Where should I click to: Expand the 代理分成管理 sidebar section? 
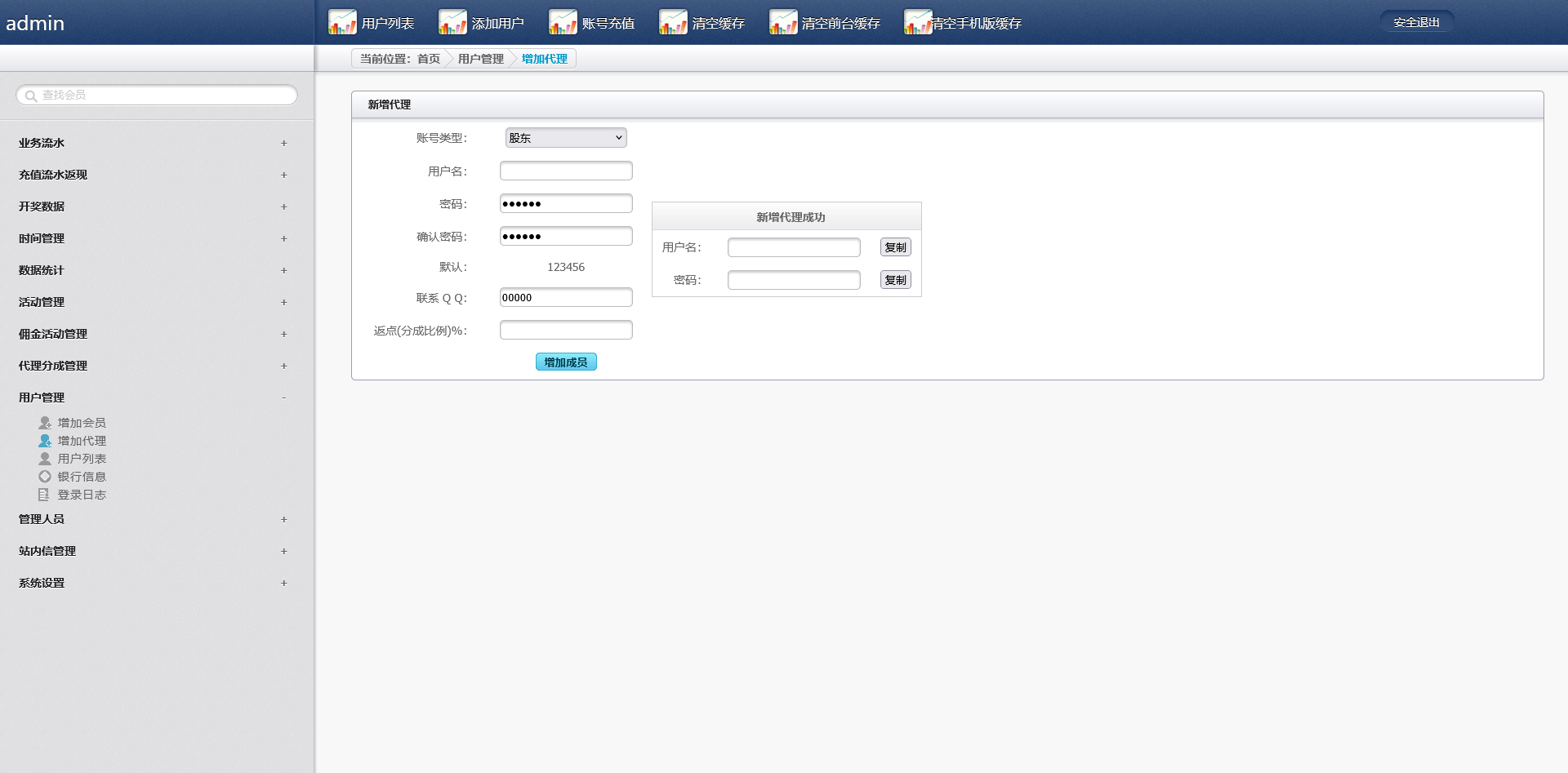(283, 366)
